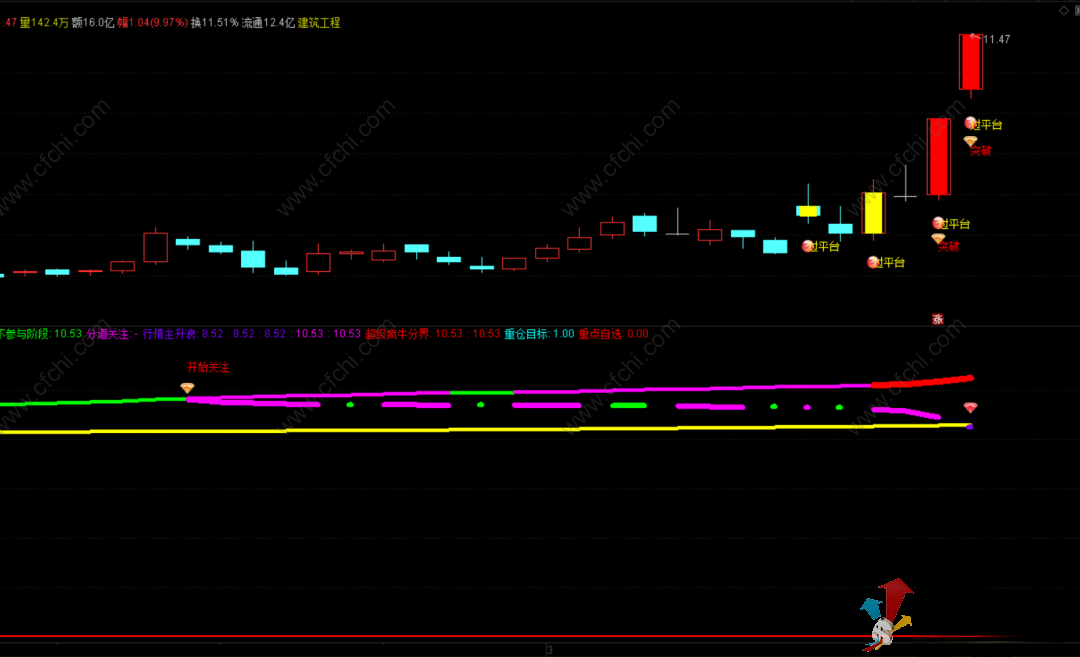This screenshot has width=1080, height=657.
Task: Click the red diamond icon at the indicator lines' right end
Action: pos(970,408)
